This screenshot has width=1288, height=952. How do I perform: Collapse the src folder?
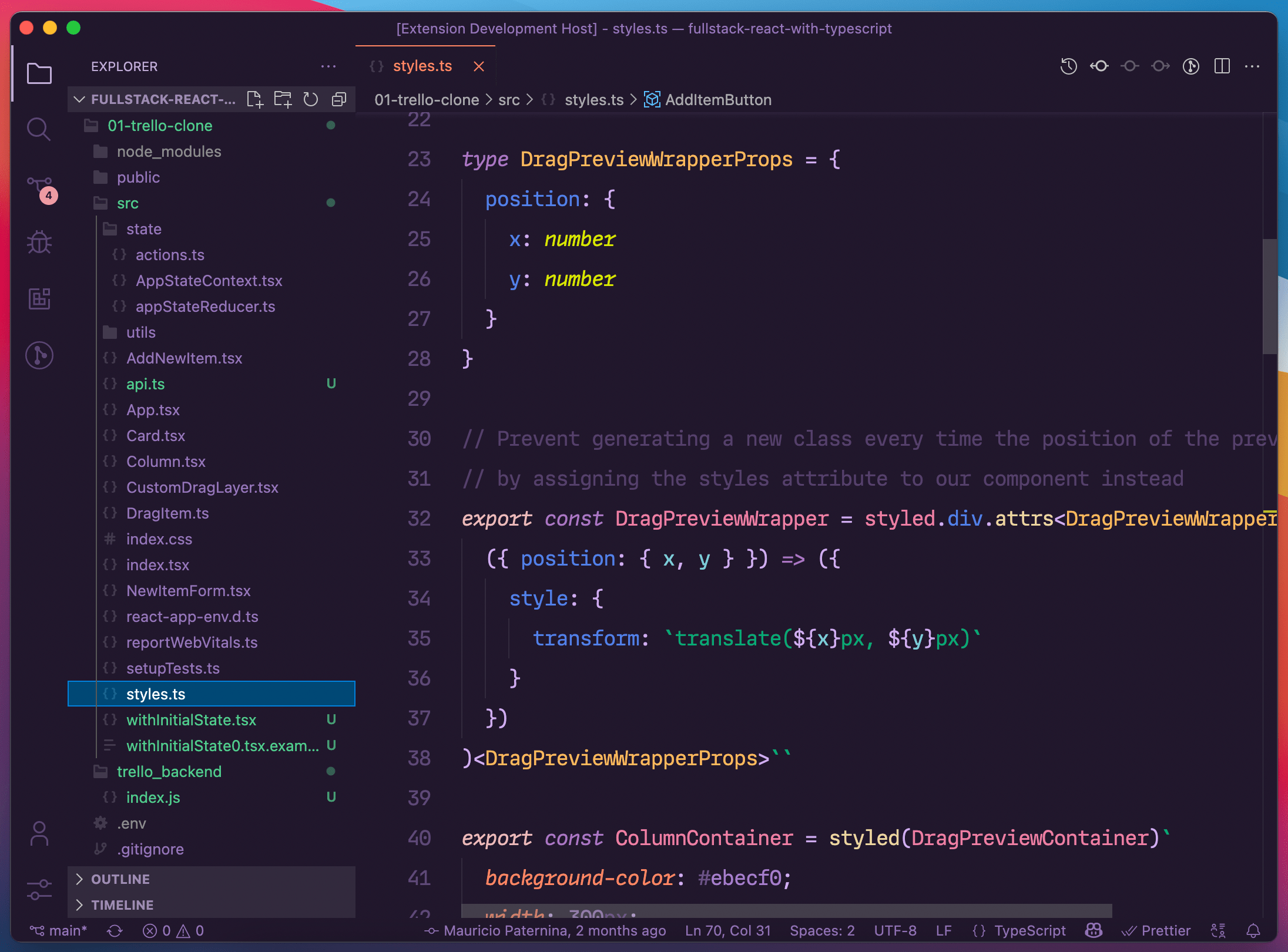pyautogui.click(x=212, y=203)
